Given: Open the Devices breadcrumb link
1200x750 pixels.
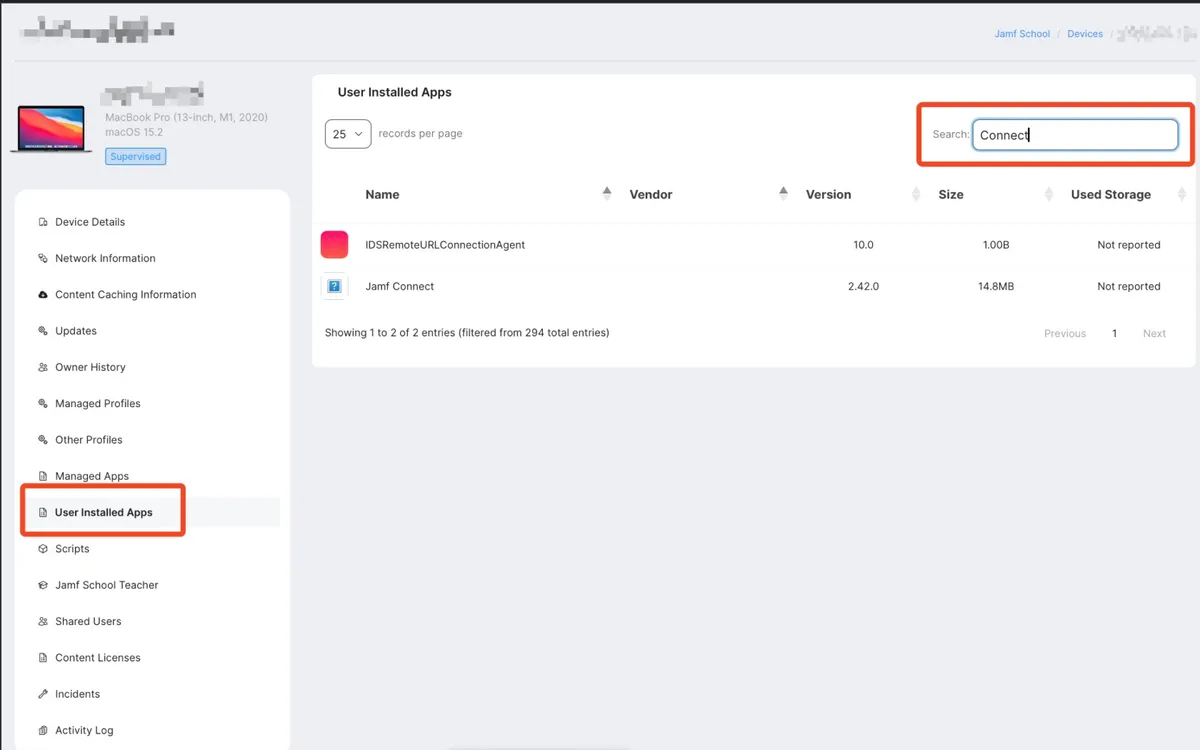Looking at the screenshot, I should (x=1084, y=33).
